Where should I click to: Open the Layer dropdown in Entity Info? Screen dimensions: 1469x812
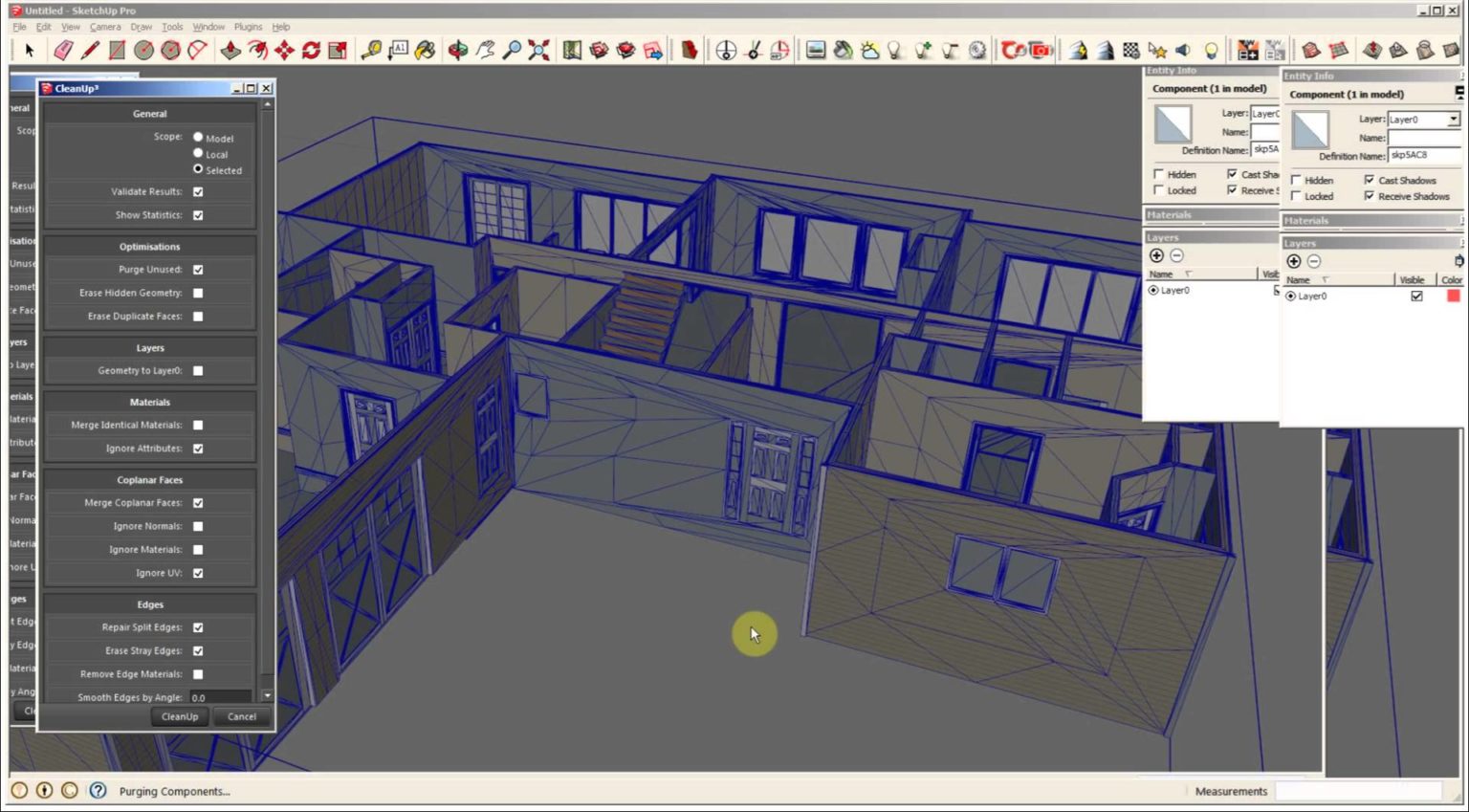click(1455, 119)
